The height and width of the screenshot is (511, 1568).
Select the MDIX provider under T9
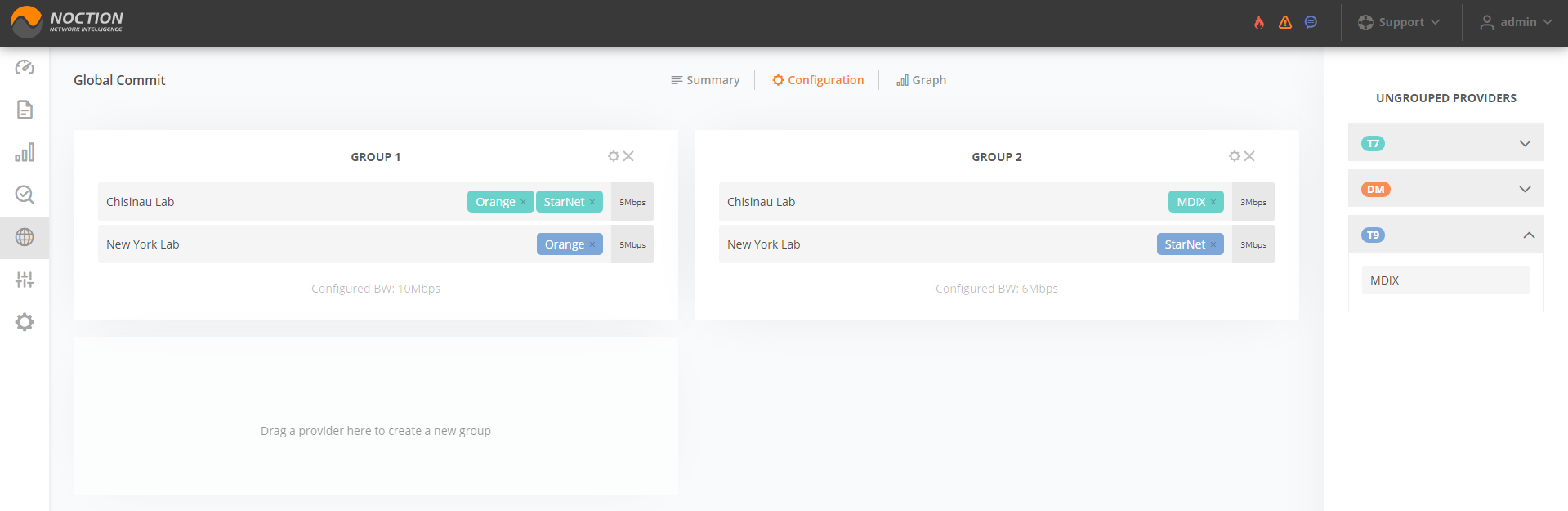1445,280
